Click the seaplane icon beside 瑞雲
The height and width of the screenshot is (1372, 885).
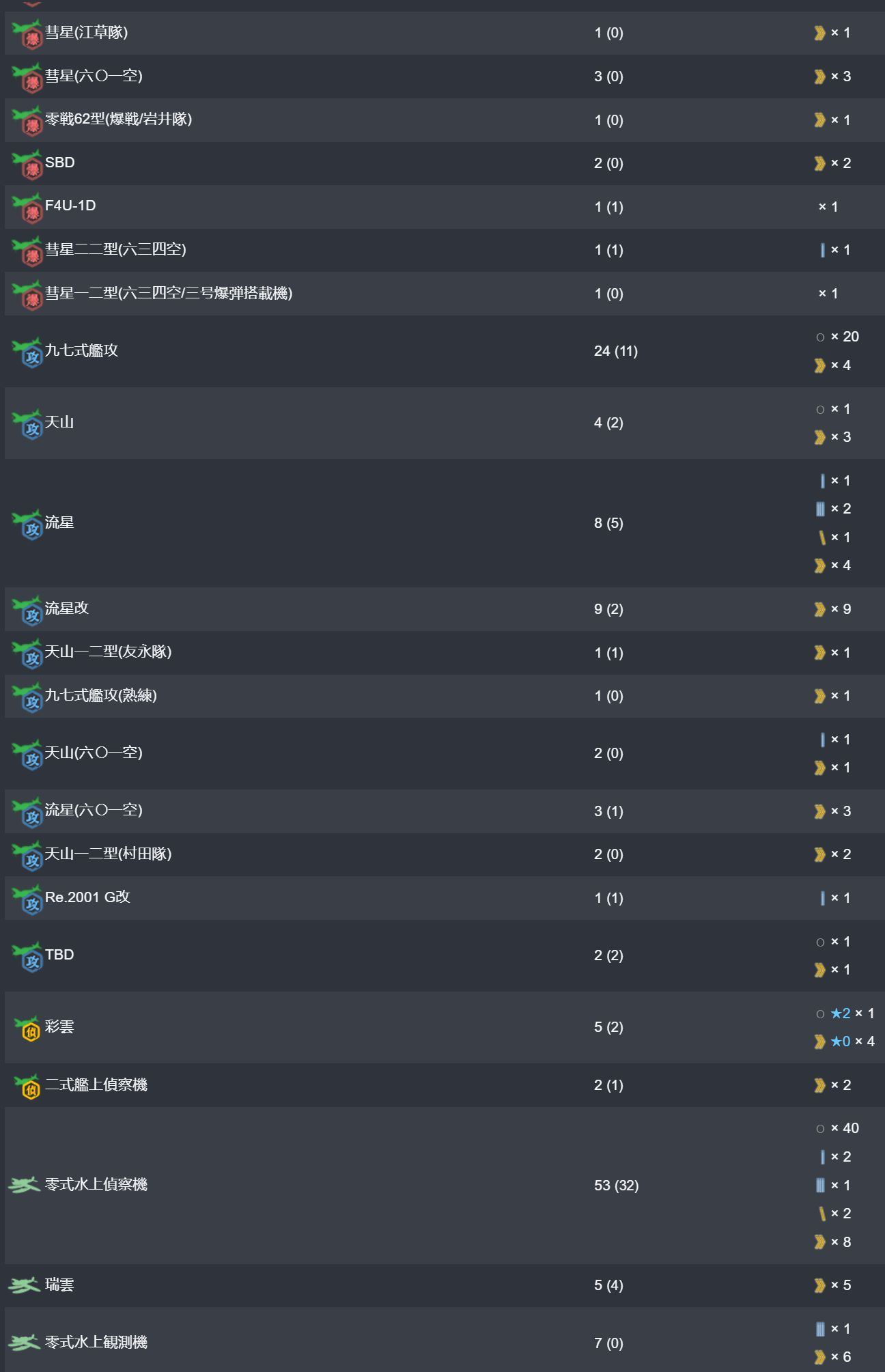24,1286
